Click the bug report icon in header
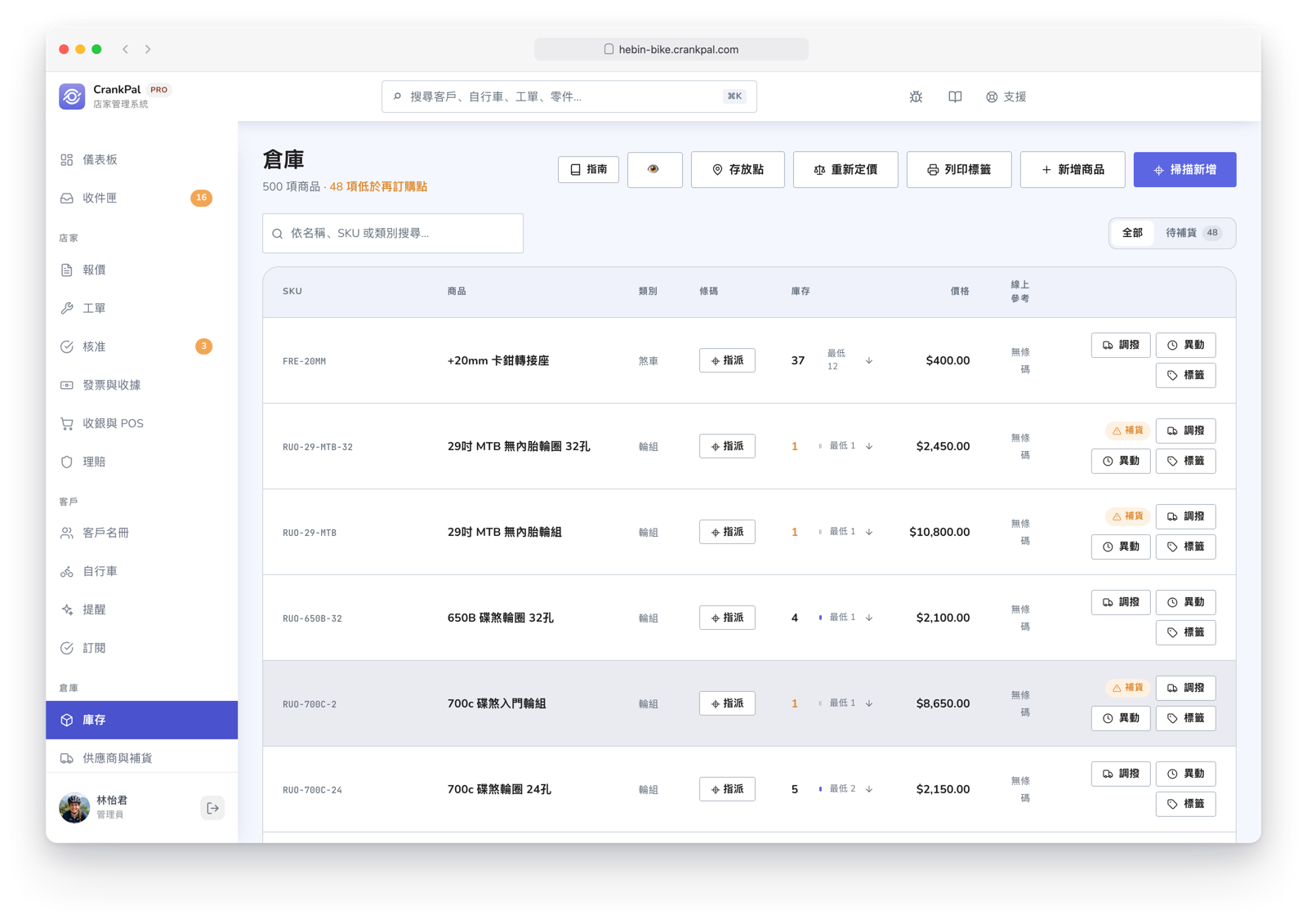This screenshot has height=924, width=1307. coord(916,96)
